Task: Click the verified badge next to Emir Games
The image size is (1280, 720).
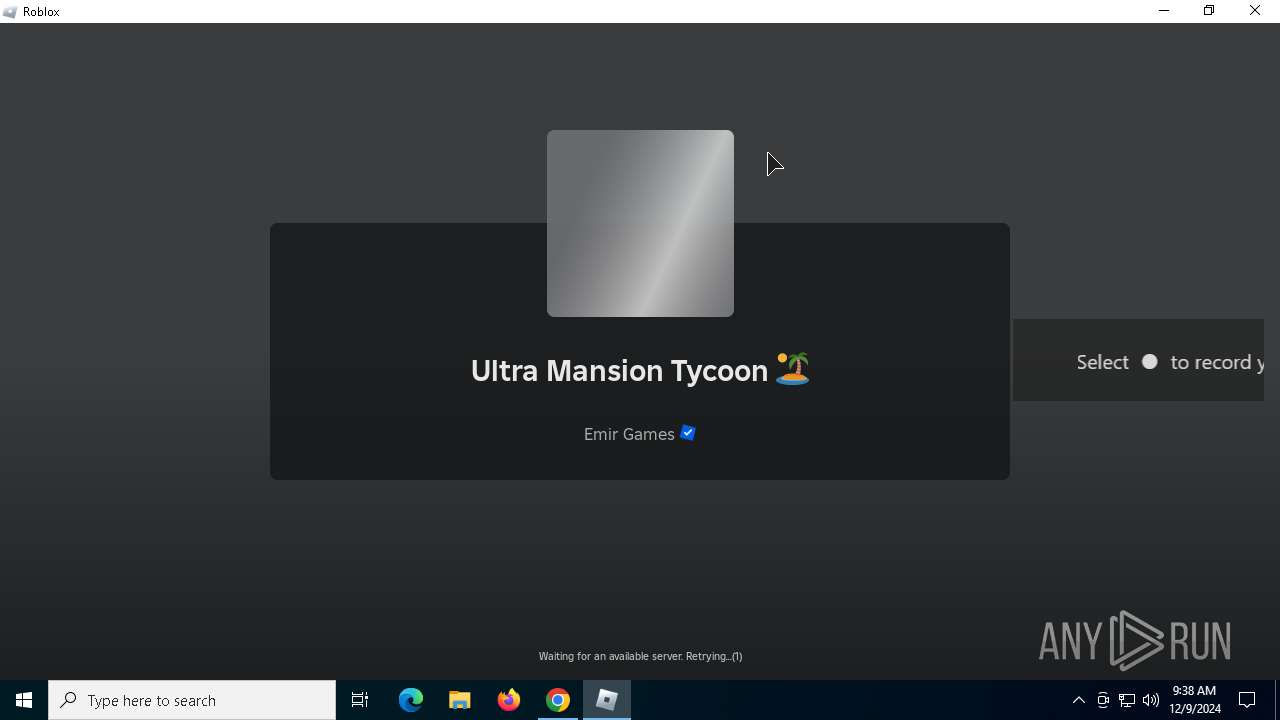Action: tap(688, 433)
